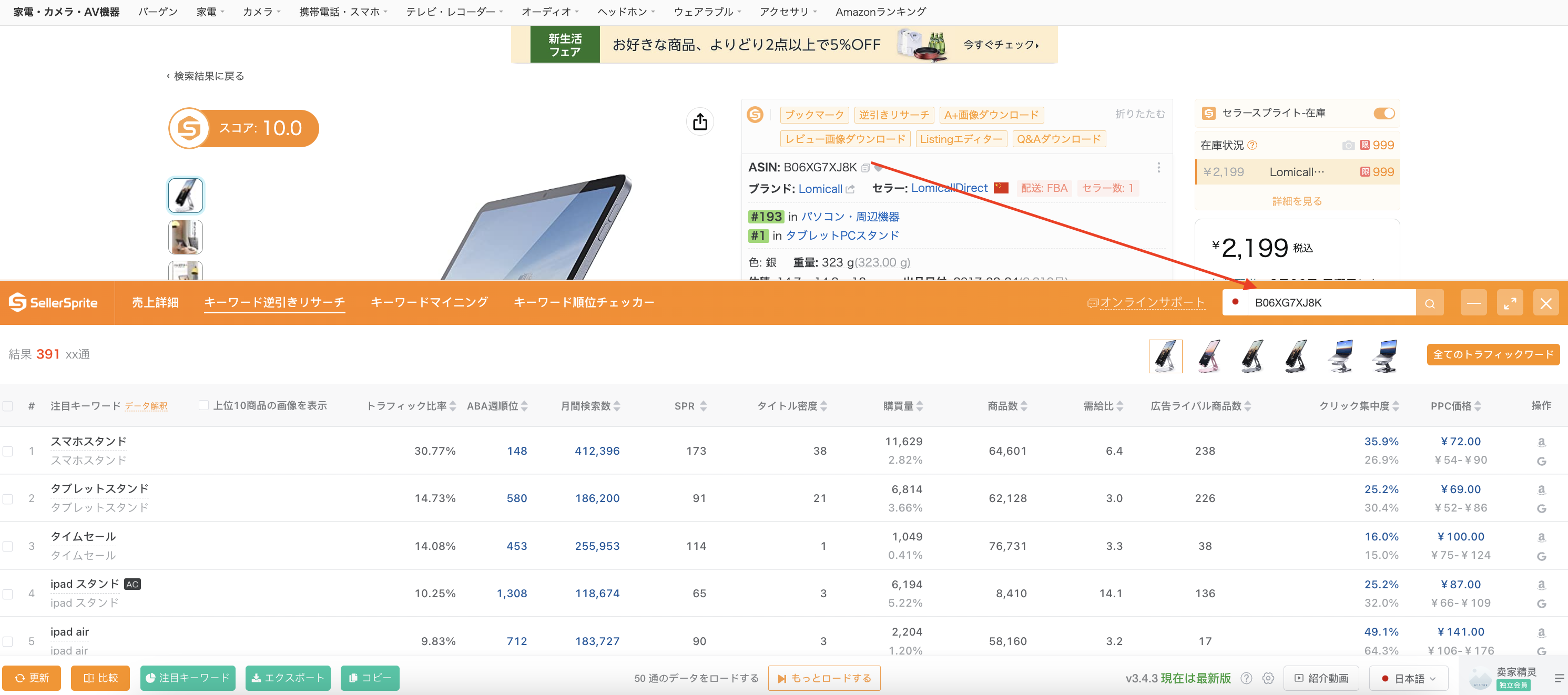
Task: Click the 更新 button
Action: click(x=32, y=678)
